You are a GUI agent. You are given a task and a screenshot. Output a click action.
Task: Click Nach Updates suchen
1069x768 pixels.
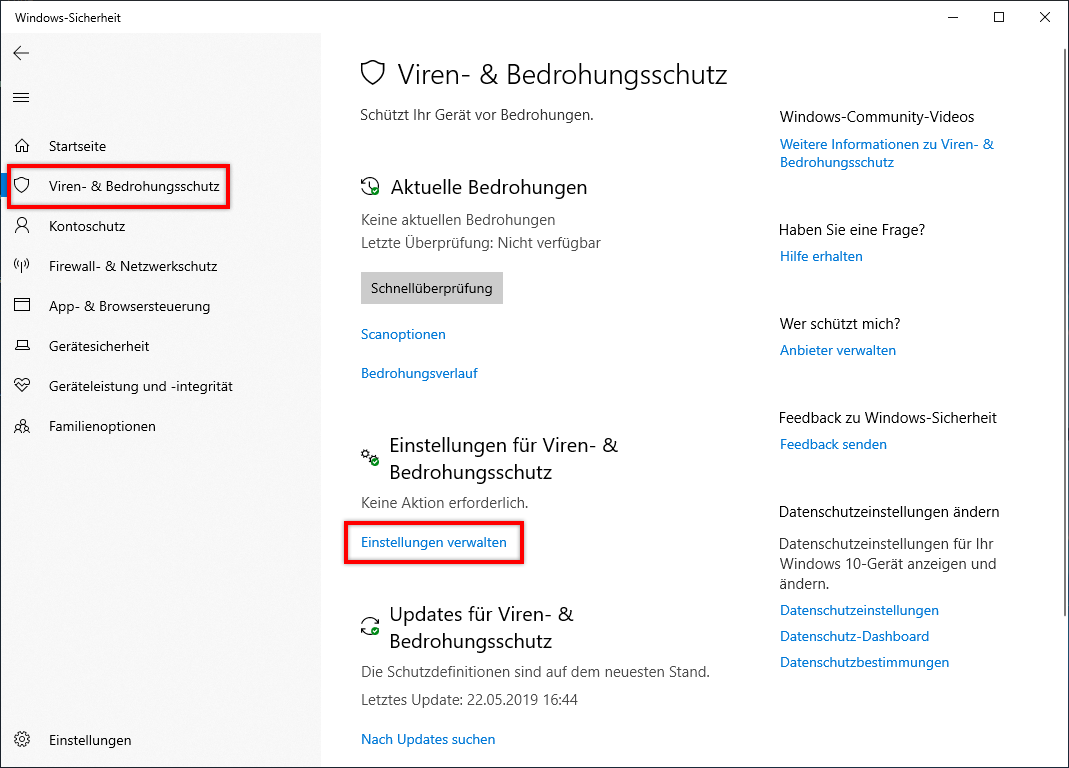click(x=428, y=739)
